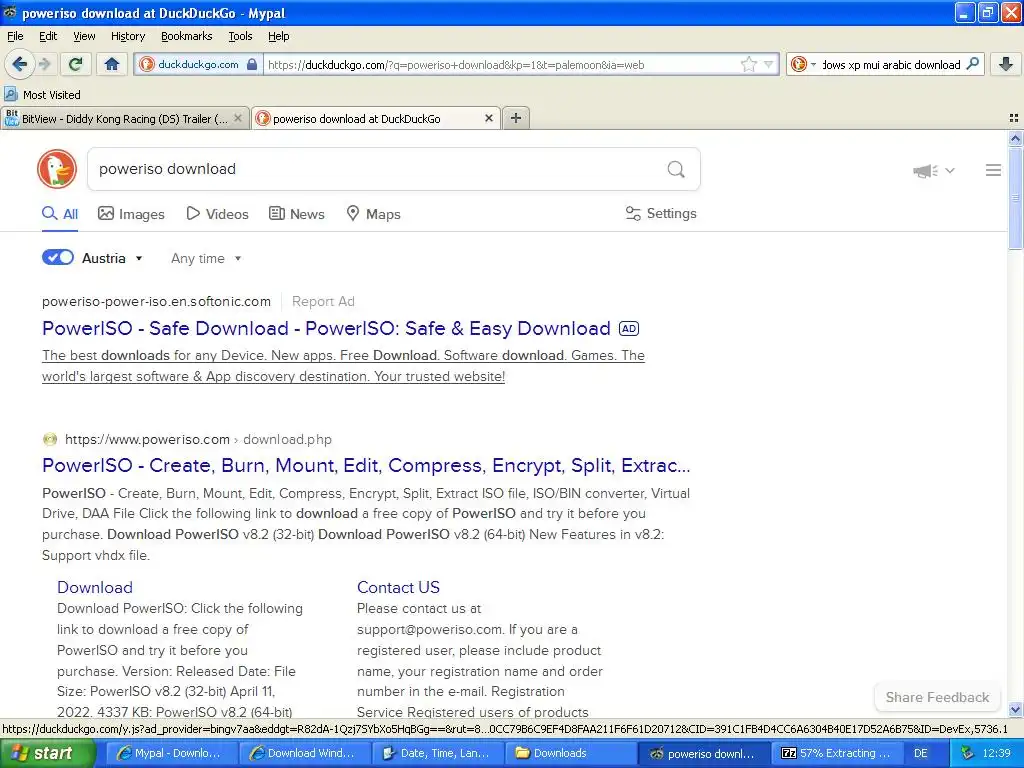This screenshot has height=768, width=1024.
Task: Click the list all tabs grid icon
Action: pyautogui.click(x=1014, y=118)
